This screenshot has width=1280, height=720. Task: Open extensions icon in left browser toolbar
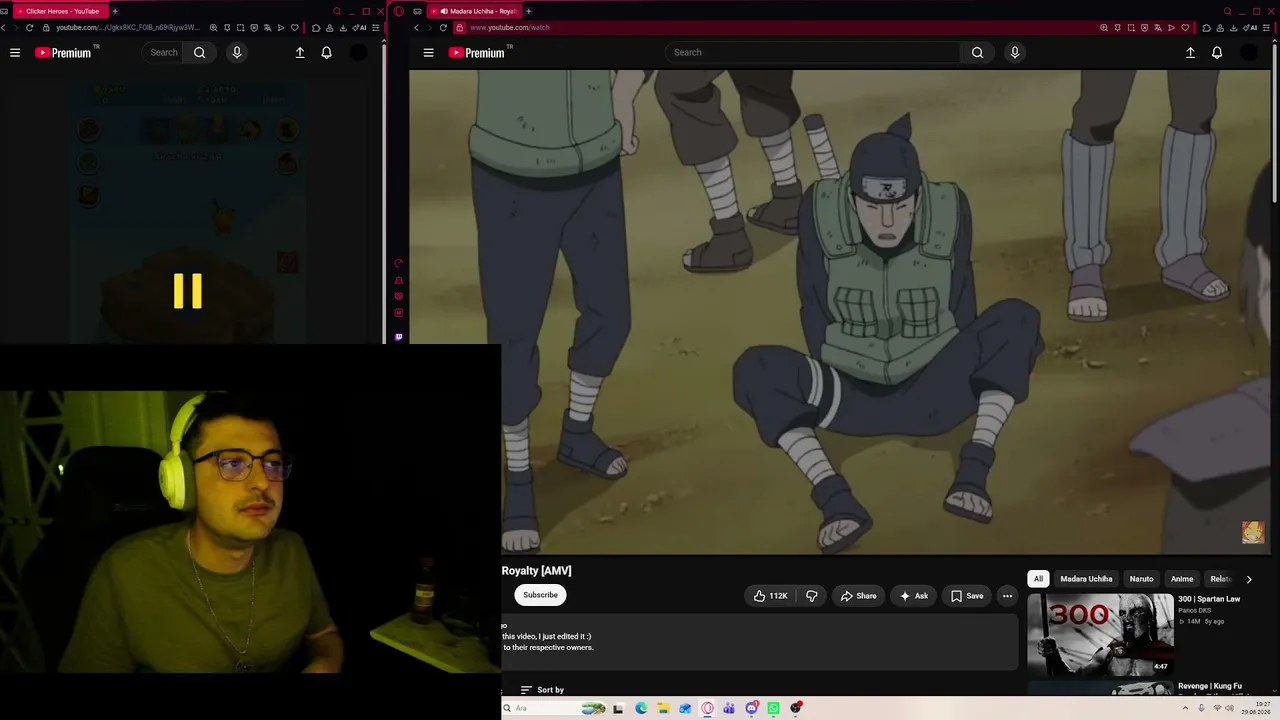pyautogui.click(x=316, y=28)
